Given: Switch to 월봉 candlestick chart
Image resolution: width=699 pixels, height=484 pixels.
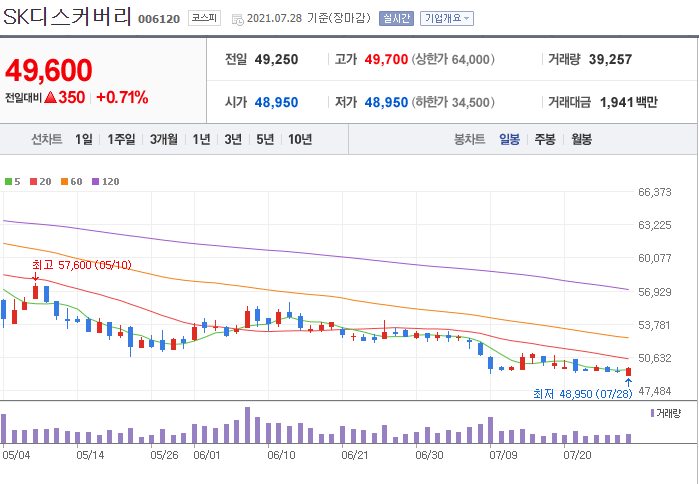Looking at the screenshot, I should 581,139.
